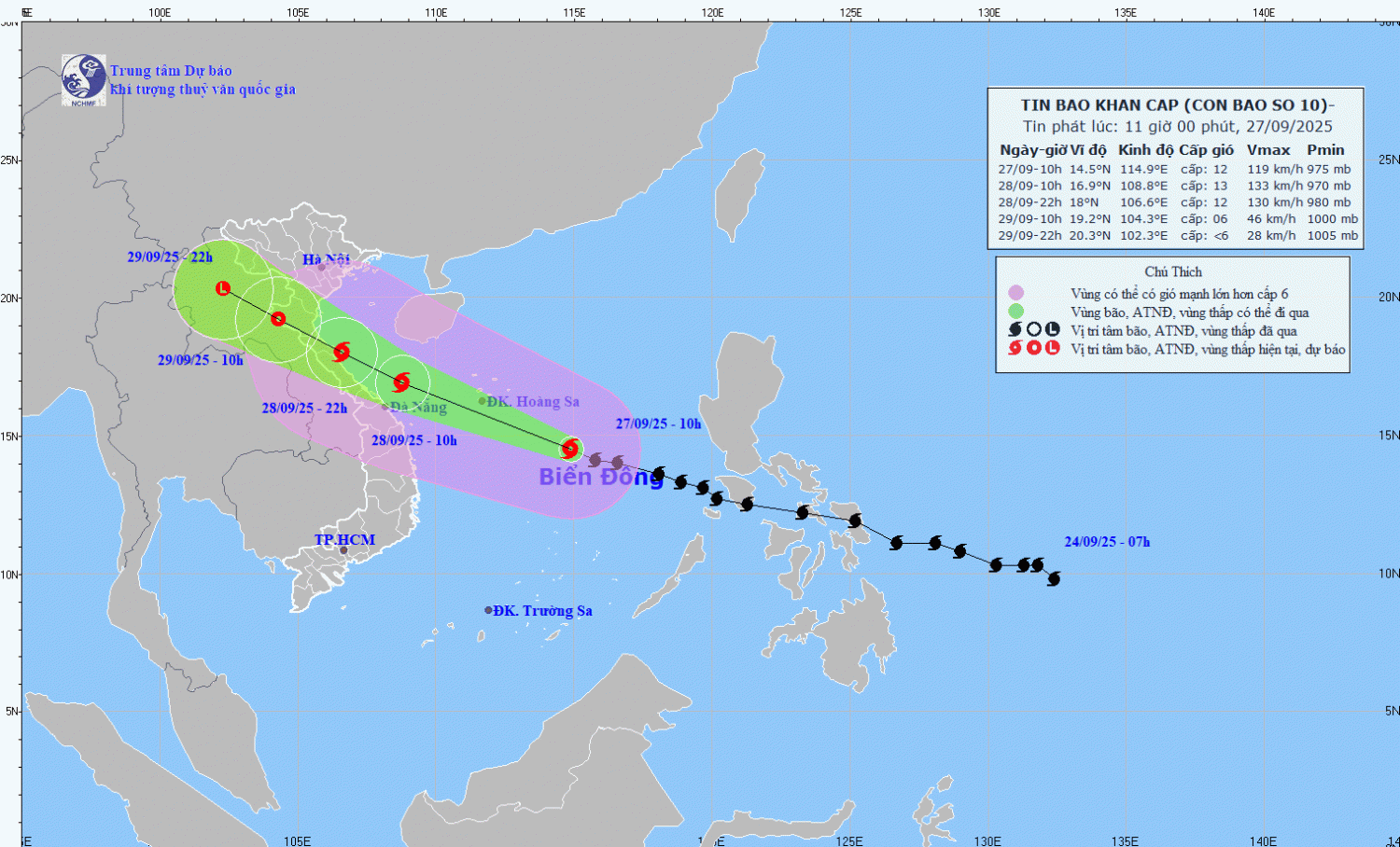Click the easternmost black past-track storm icon
The width and height of the screenshot is (1400, 847).
(x=1054, y=579)
